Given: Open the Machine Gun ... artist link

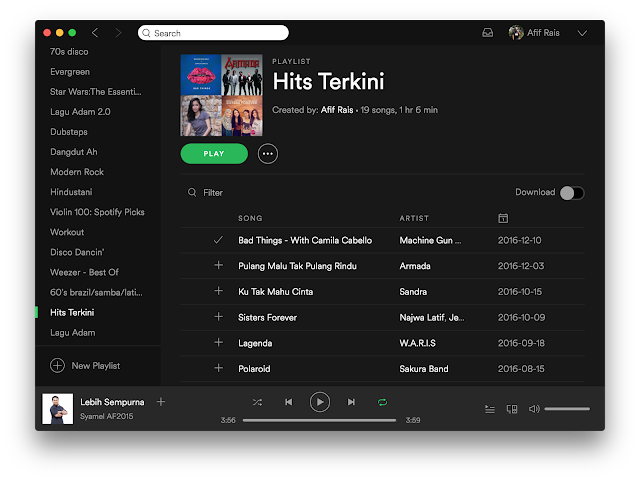Looking at the screenshot, I should coord(430,240).
